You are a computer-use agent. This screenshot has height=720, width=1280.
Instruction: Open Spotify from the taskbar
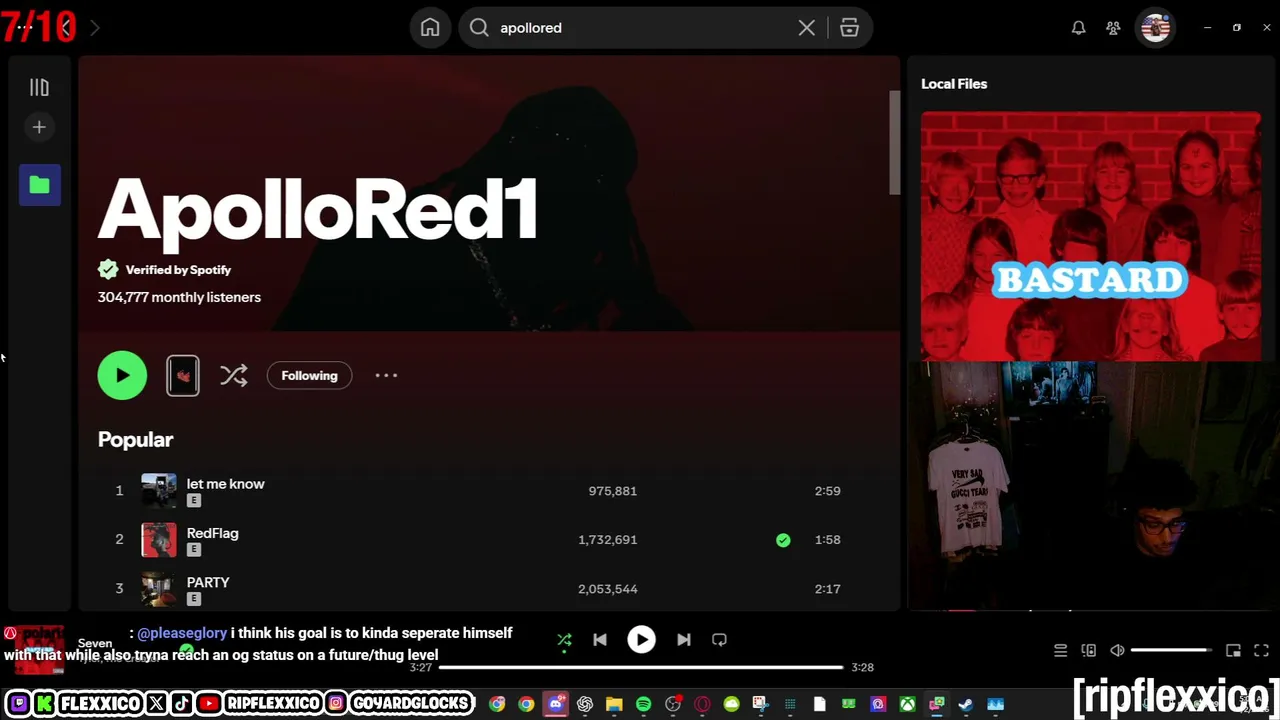[643, 704]
